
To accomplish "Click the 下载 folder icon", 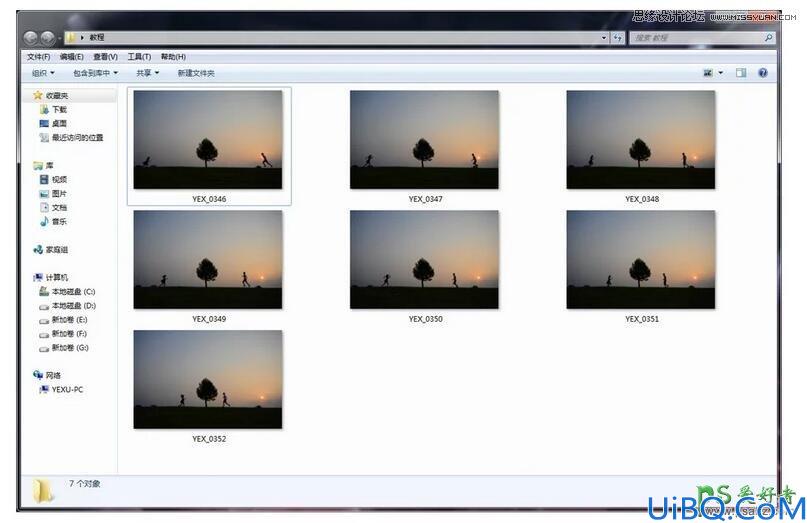I will (44, 110).
